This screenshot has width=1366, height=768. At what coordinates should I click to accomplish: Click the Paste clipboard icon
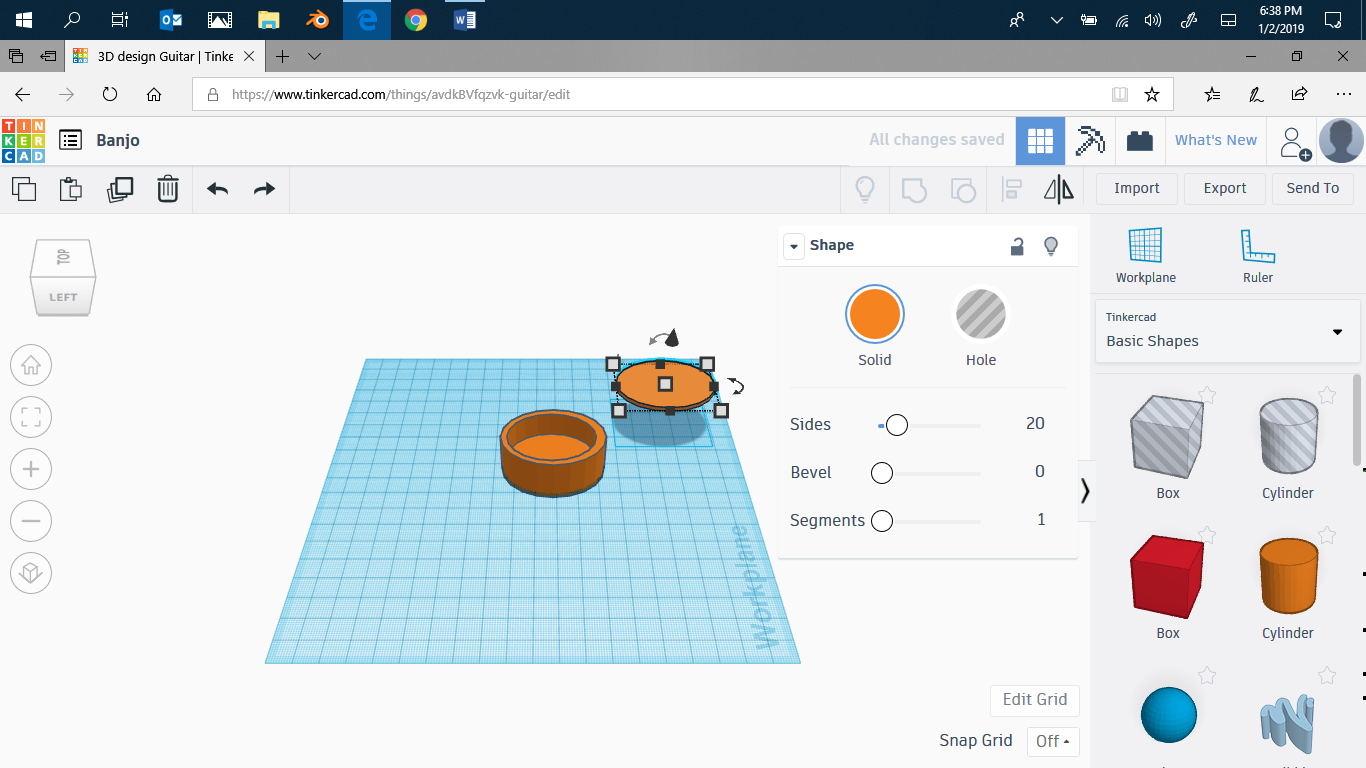(x=71, y=189)
